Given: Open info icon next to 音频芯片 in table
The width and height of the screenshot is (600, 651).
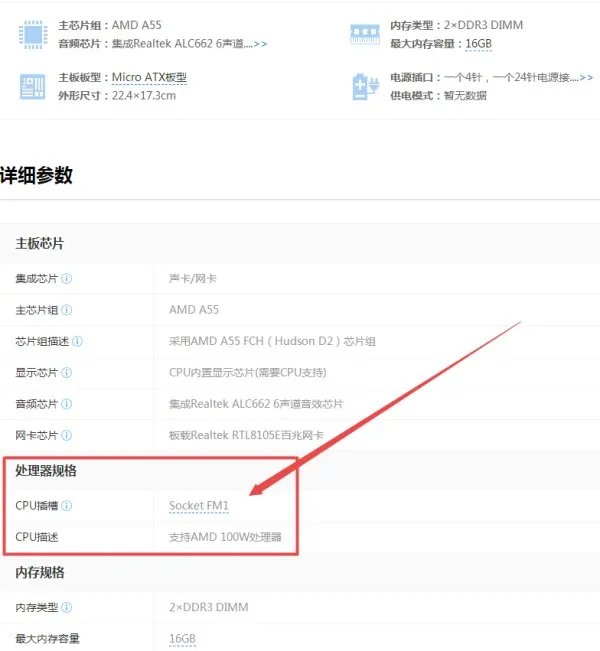Looking at the screenshot, I should coord(66,404).
